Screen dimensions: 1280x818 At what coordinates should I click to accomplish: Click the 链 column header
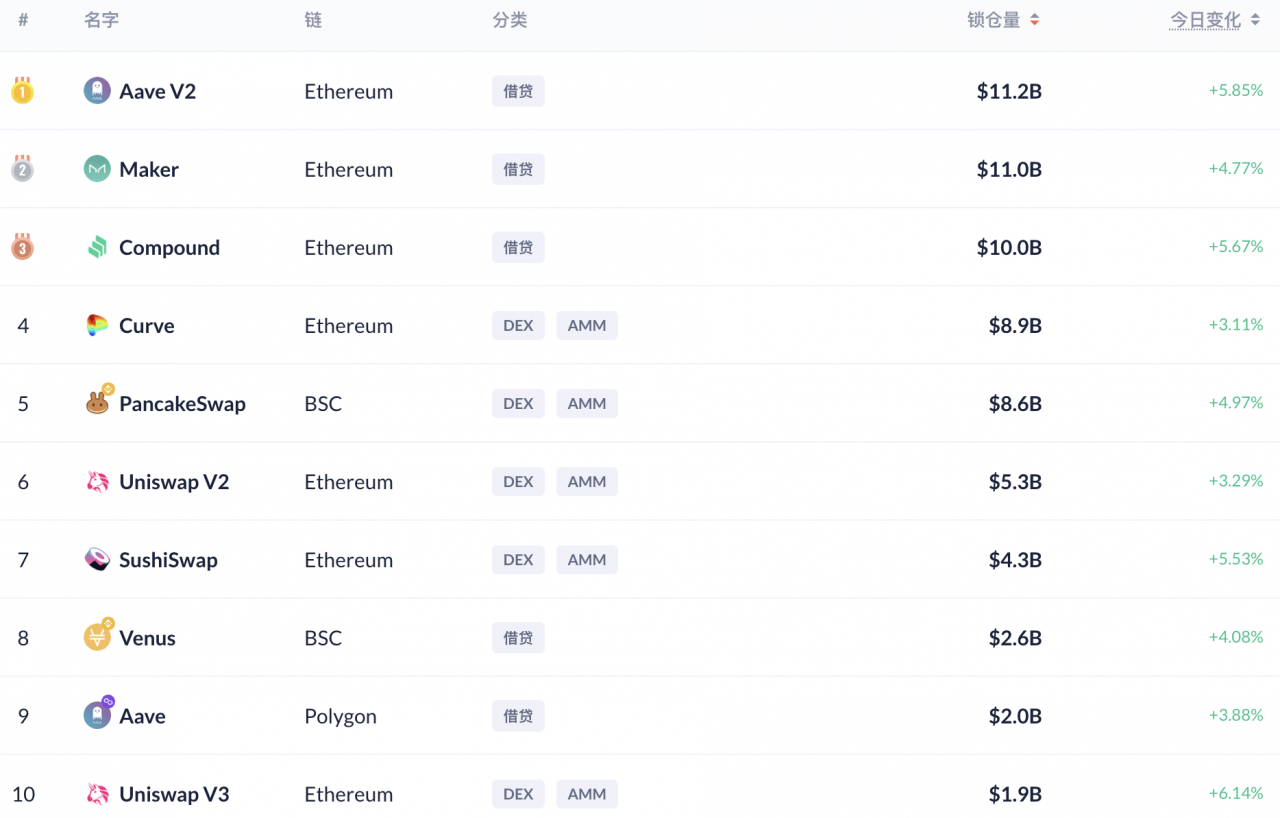tap(311, 19)
